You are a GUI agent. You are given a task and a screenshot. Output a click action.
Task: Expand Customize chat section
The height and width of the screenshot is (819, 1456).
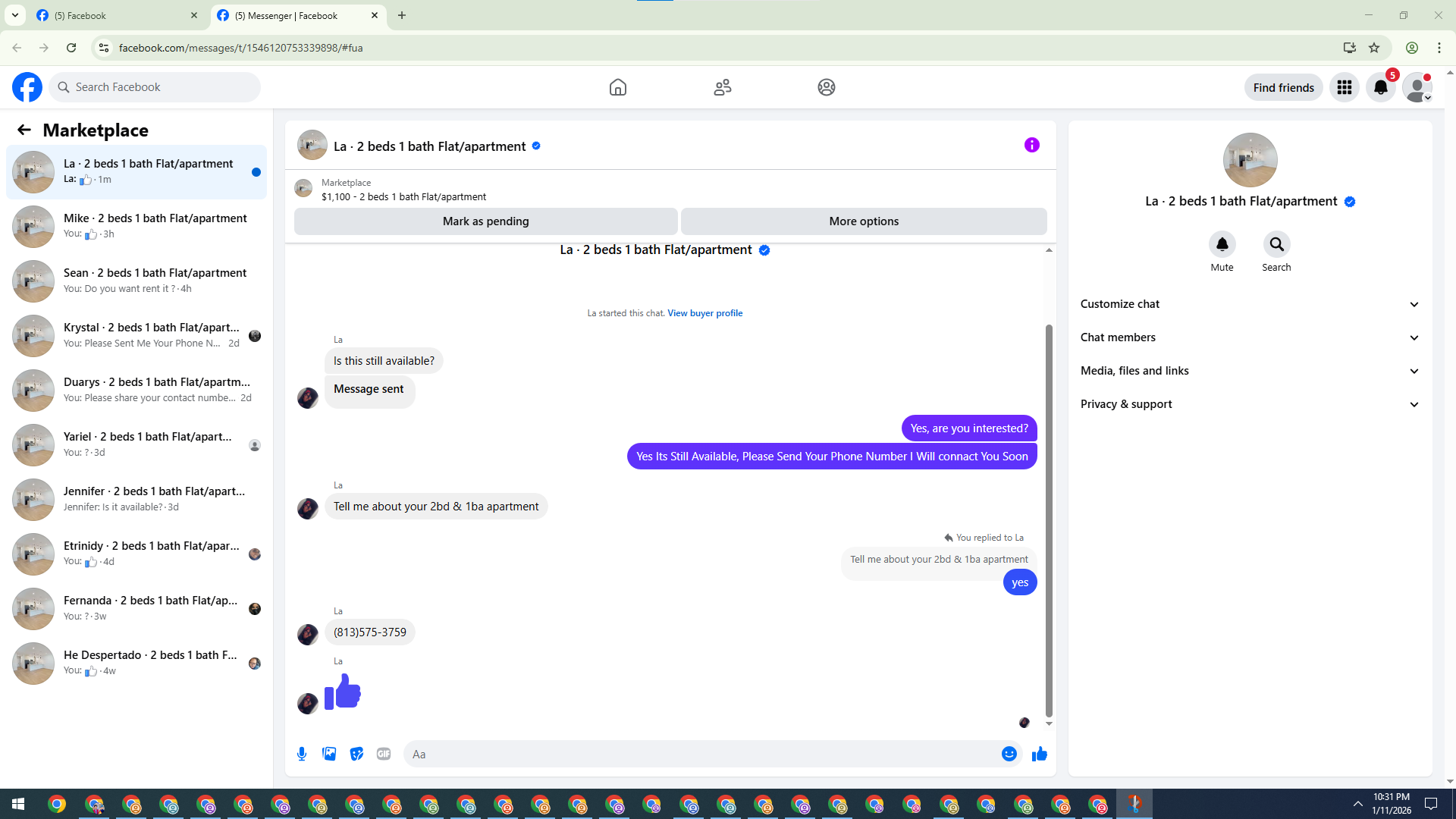coord(1250,304)
